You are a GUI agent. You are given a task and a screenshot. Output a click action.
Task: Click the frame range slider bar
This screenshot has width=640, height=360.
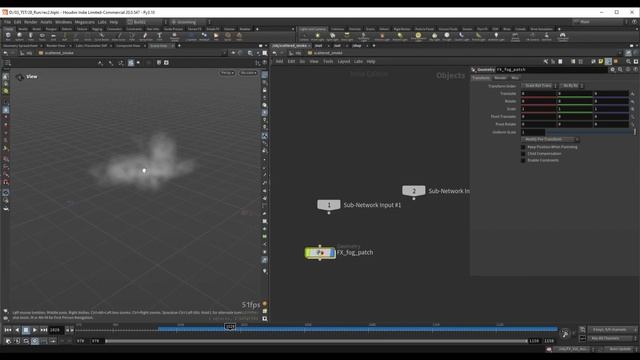click(x=316, y=341)
